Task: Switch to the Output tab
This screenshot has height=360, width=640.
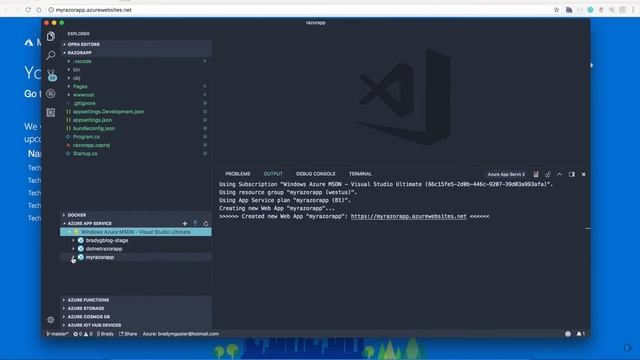Action: [273, 174]
